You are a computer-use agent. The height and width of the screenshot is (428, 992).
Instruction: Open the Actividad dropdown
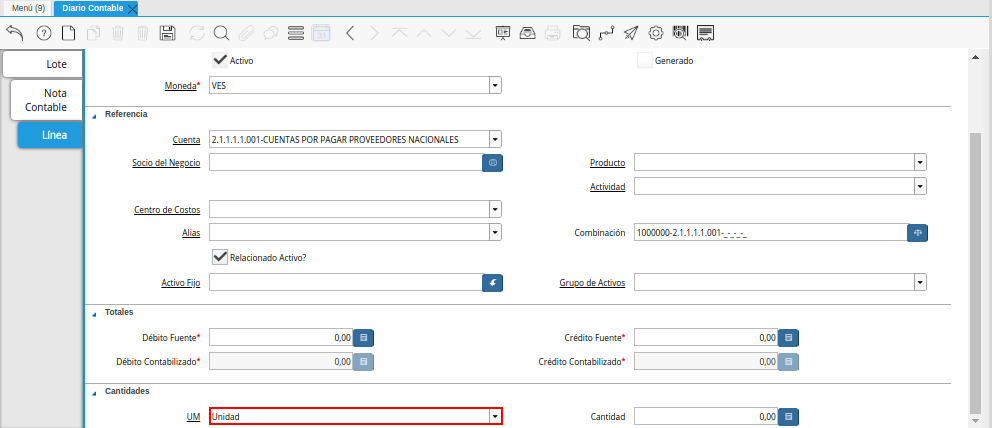pyautogui.click(x=921, y=186)
